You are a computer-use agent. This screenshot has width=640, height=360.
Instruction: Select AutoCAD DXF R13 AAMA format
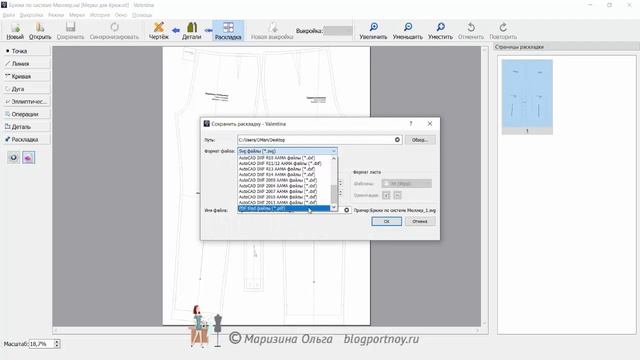[284, 169]
